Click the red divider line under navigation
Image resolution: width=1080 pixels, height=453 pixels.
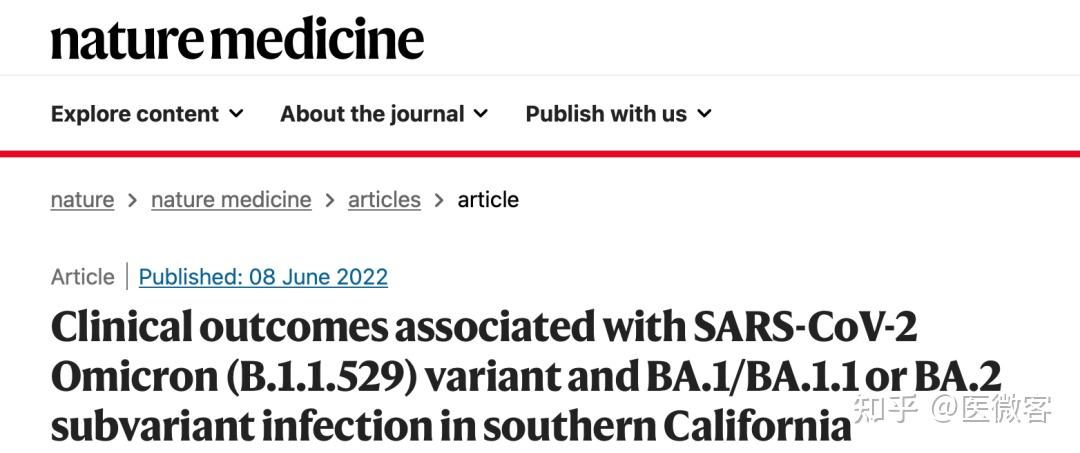click(x=540, y=153)
